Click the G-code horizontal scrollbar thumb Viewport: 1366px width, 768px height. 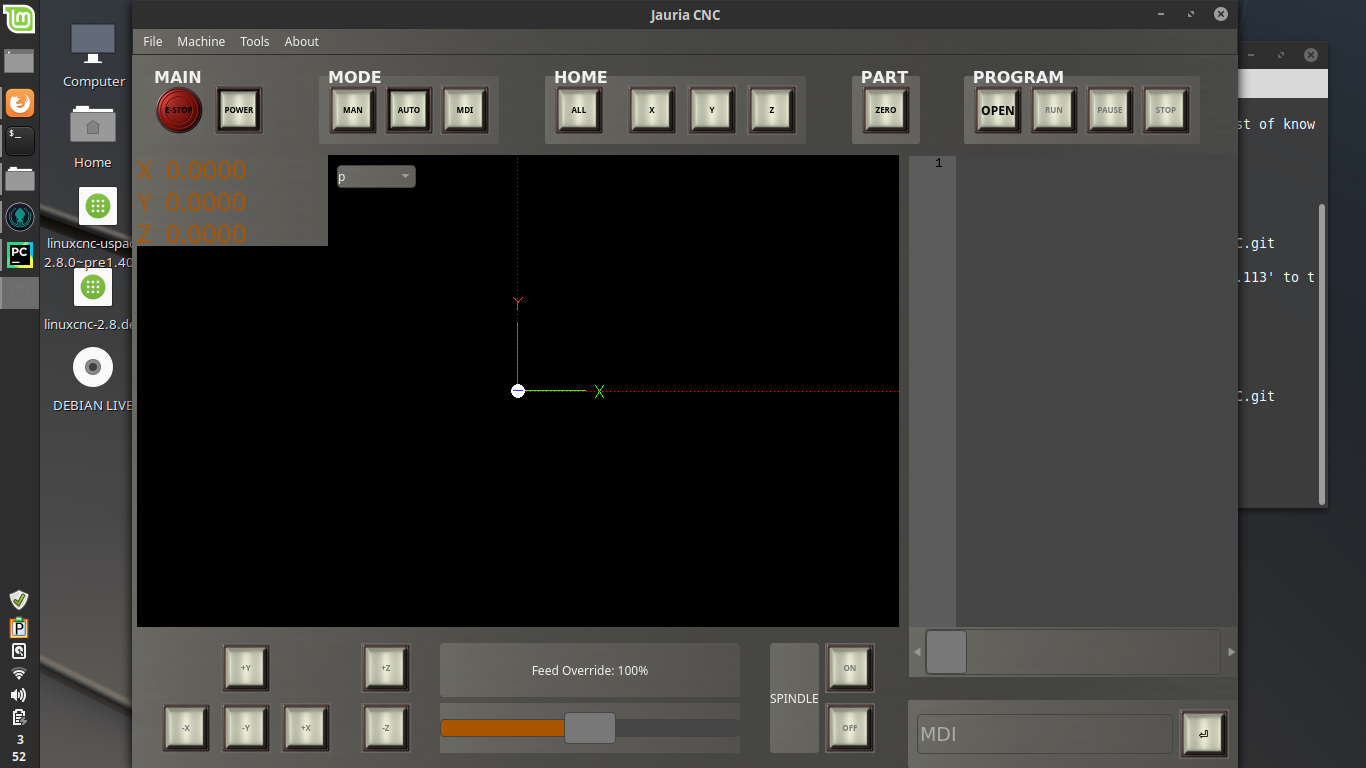click(x=946, y=652)
